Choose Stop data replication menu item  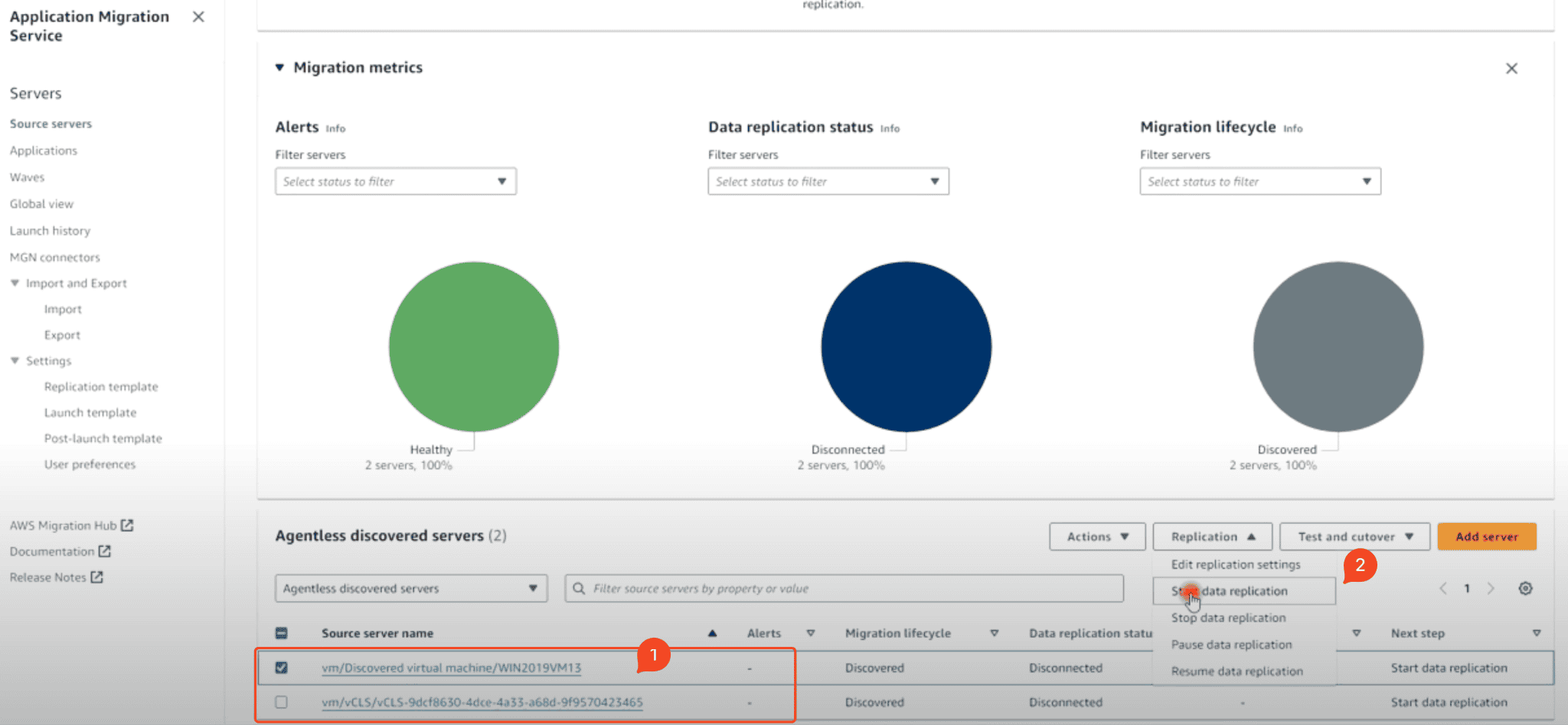(x=1244, y=618)
